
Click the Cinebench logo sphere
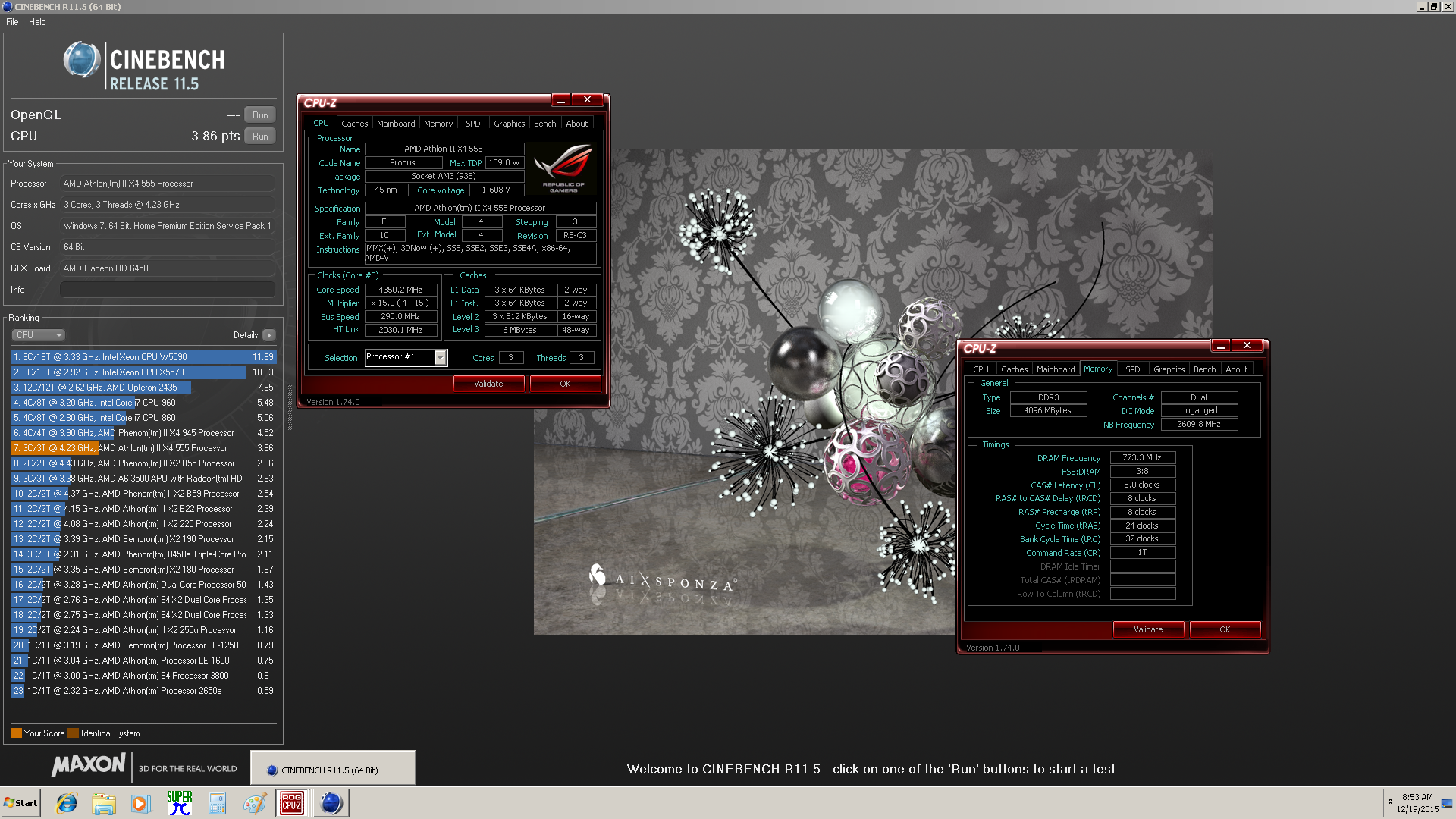(82, 60)
